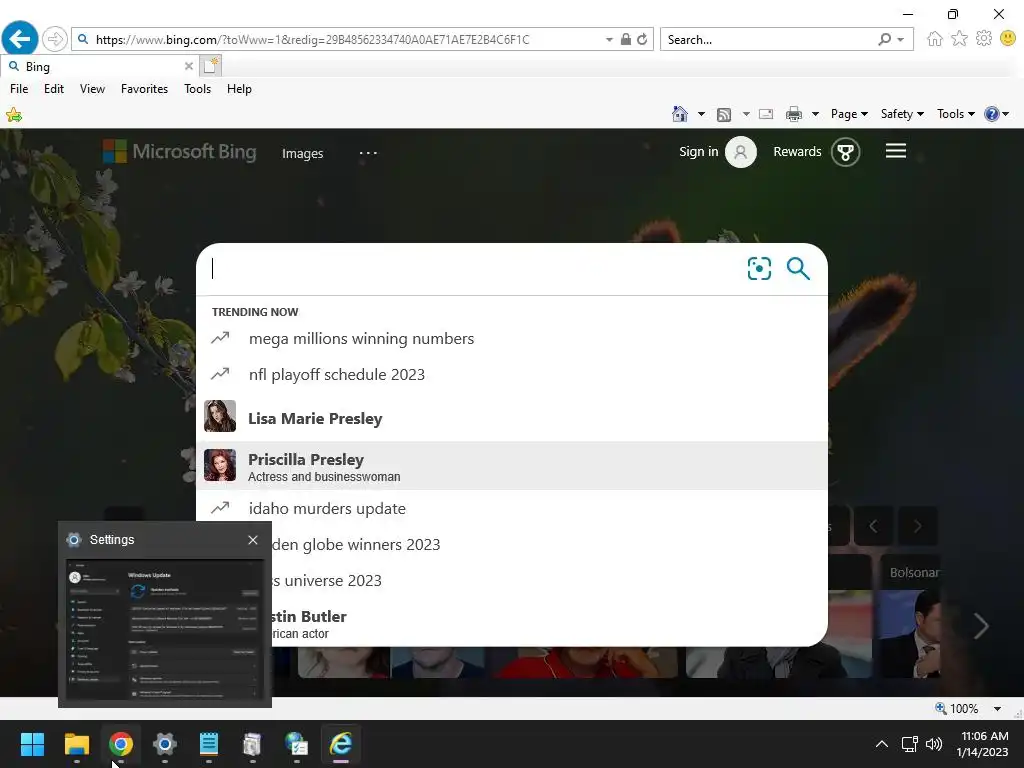
Task: Click the browser Forward arrow button
Action: click(x=55, y=39)
